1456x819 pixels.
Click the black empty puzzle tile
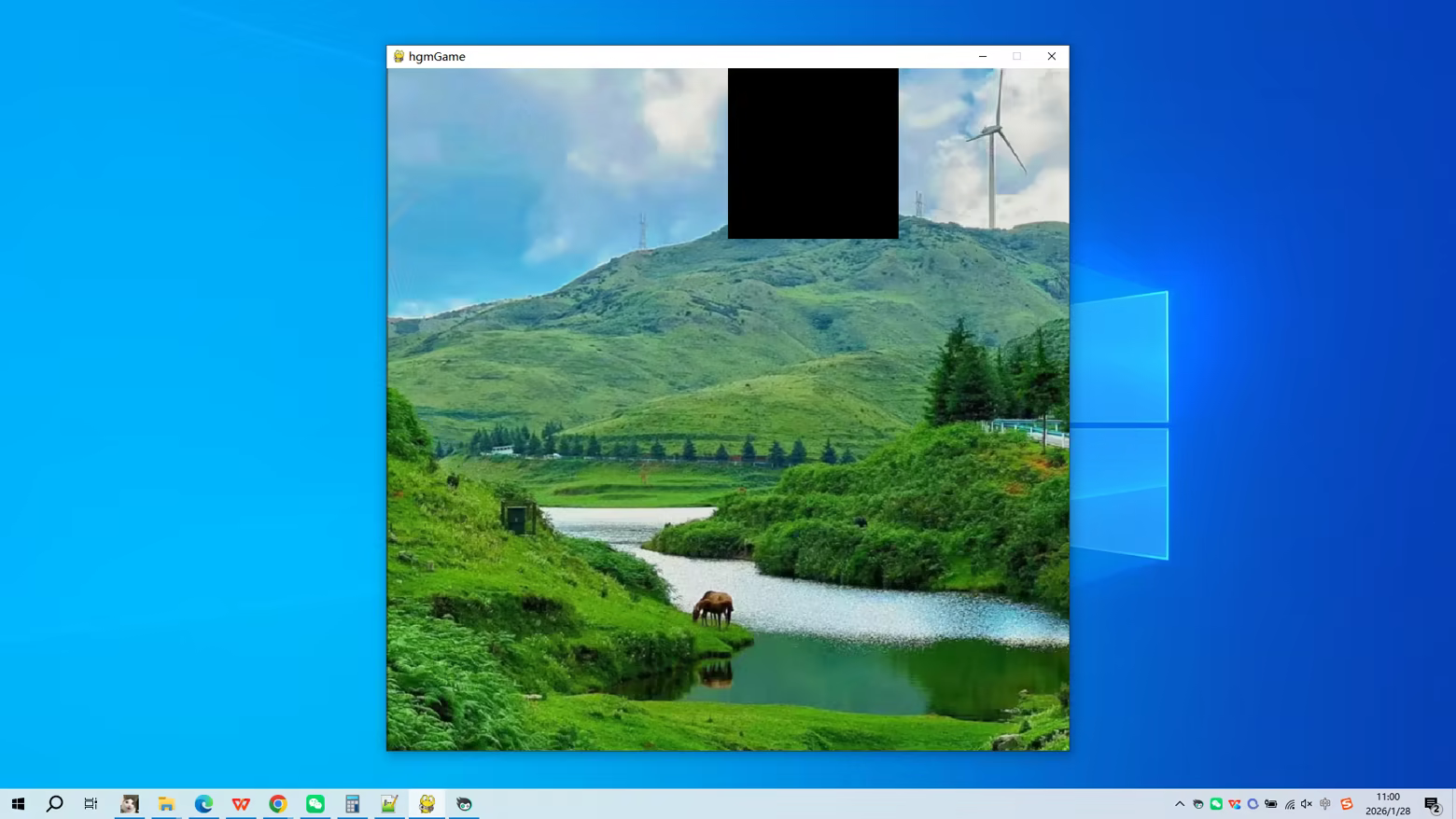(813, 153)
